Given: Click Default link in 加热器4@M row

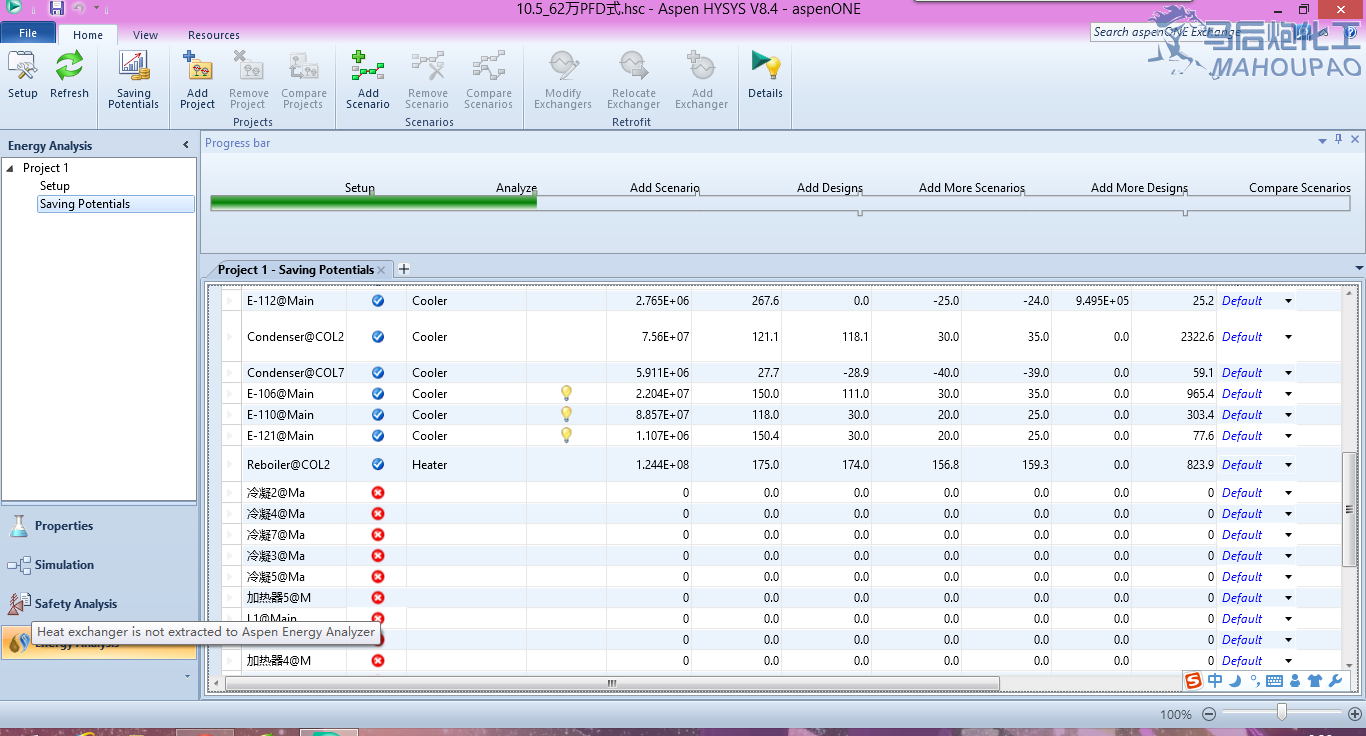Looking at the screenshot, I should pyautogui.click(x=1242, y=661).
